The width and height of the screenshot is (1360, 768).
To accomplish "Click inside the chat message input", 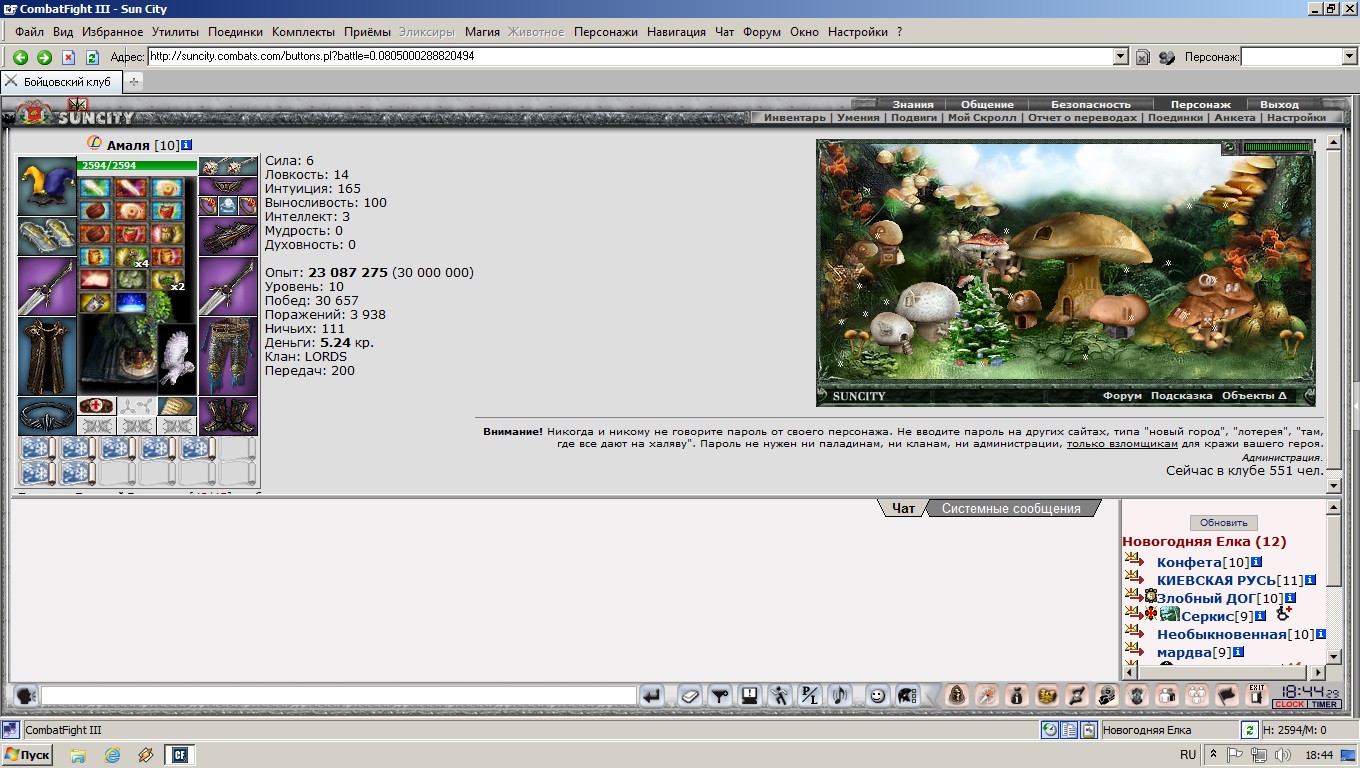I will point(339,695).
